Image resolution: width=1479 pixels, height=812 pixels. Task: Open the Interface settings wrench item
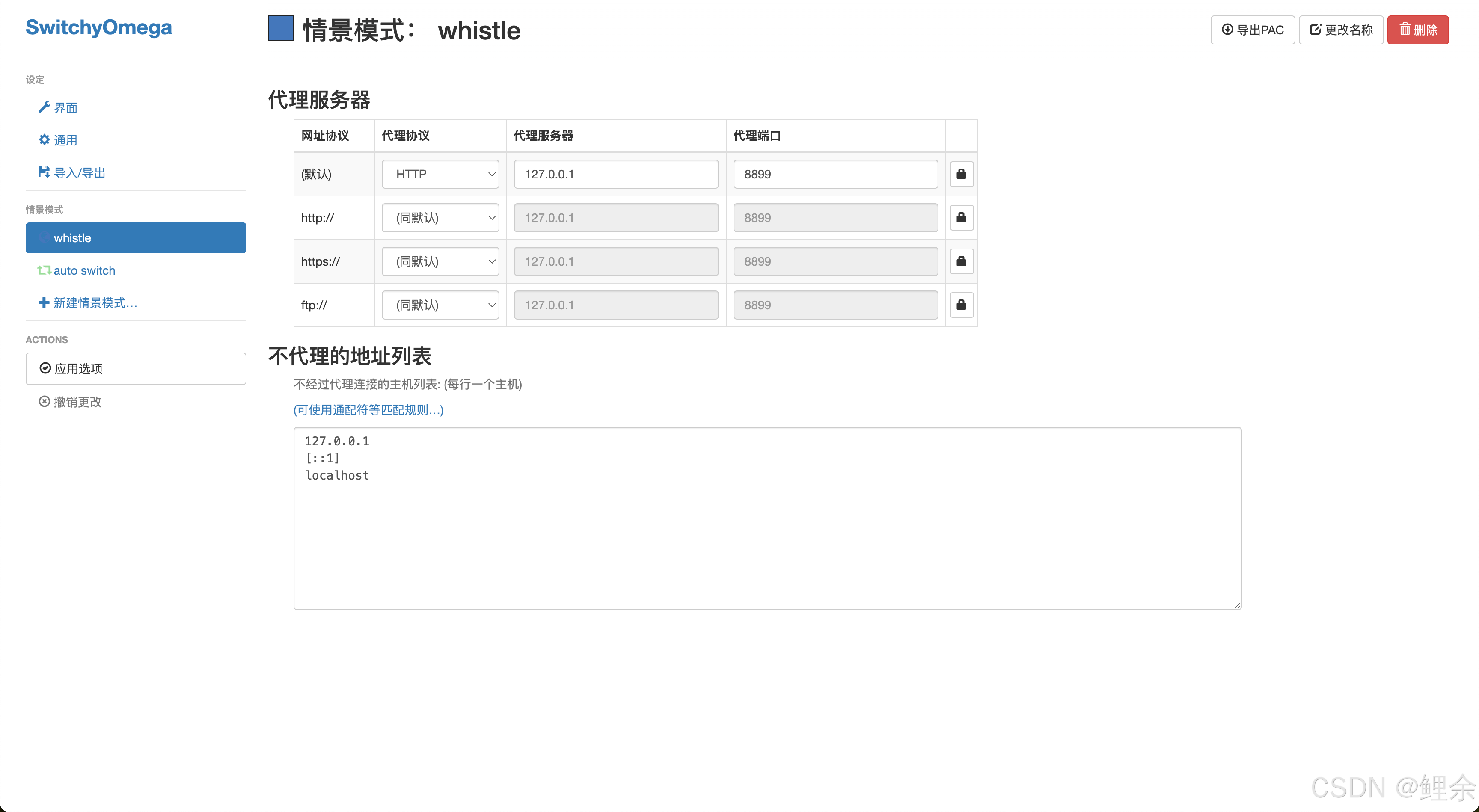(x=58, y=108)
